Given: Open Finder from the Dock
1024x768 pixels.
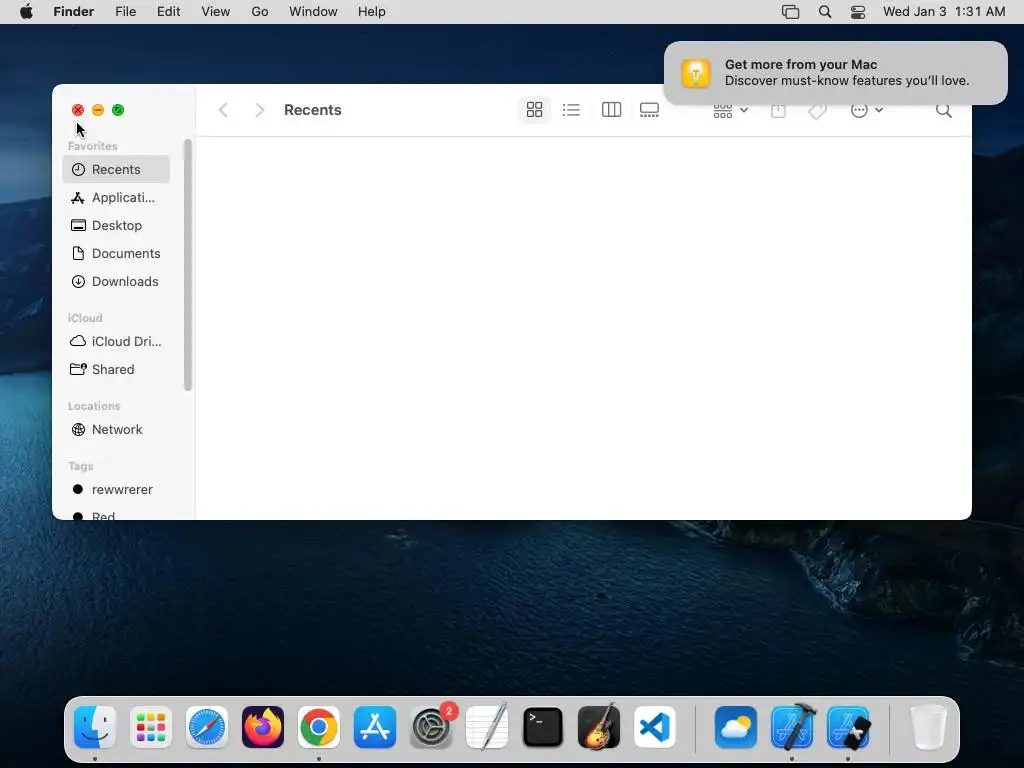Looking at the screenshot, I should tap(95, 727).
